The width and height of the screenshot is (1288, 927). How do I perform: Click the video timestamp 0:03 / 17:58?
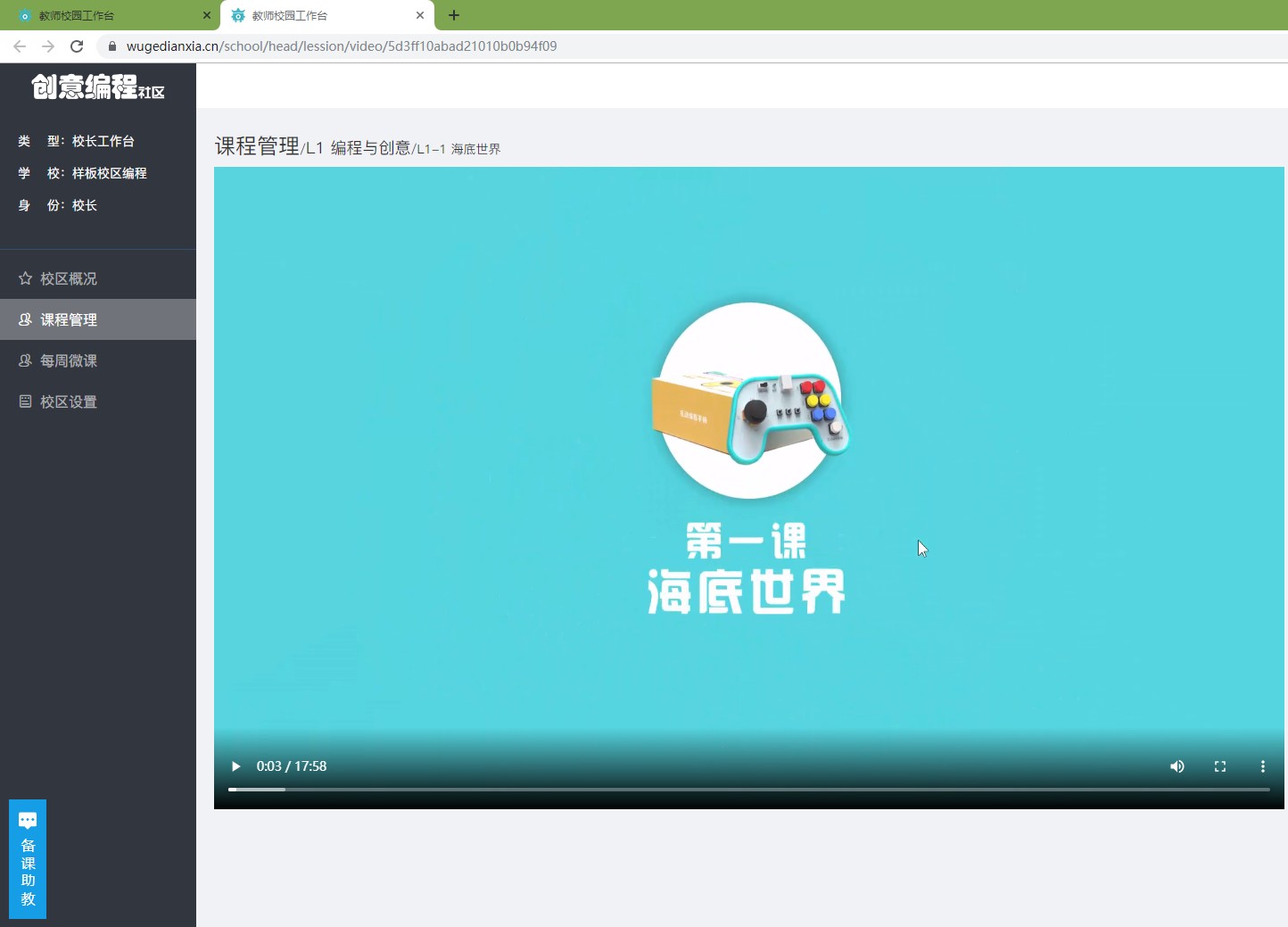point(292,766)
